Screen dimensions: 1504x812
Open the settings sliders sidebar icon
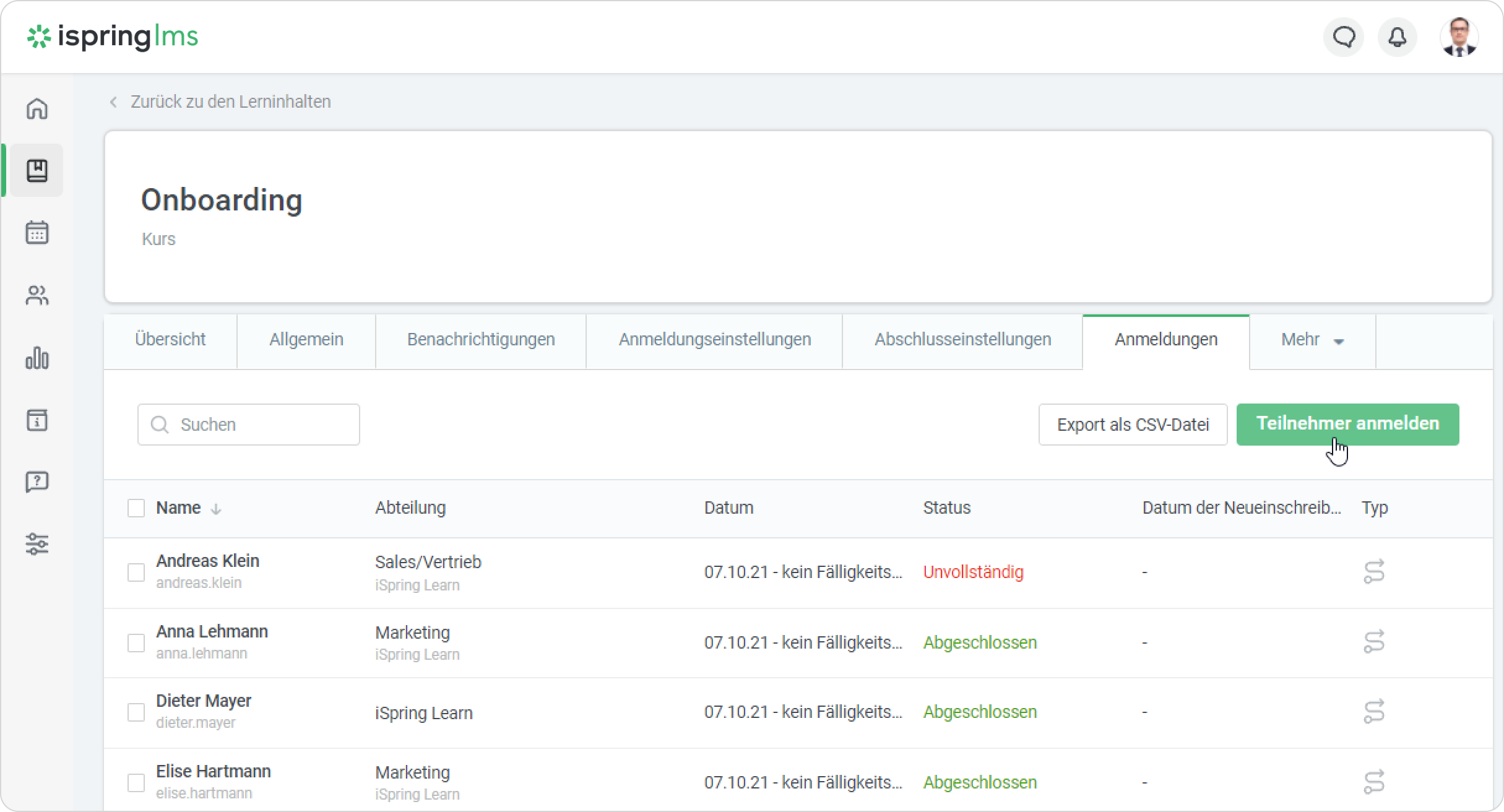[37, 544]
